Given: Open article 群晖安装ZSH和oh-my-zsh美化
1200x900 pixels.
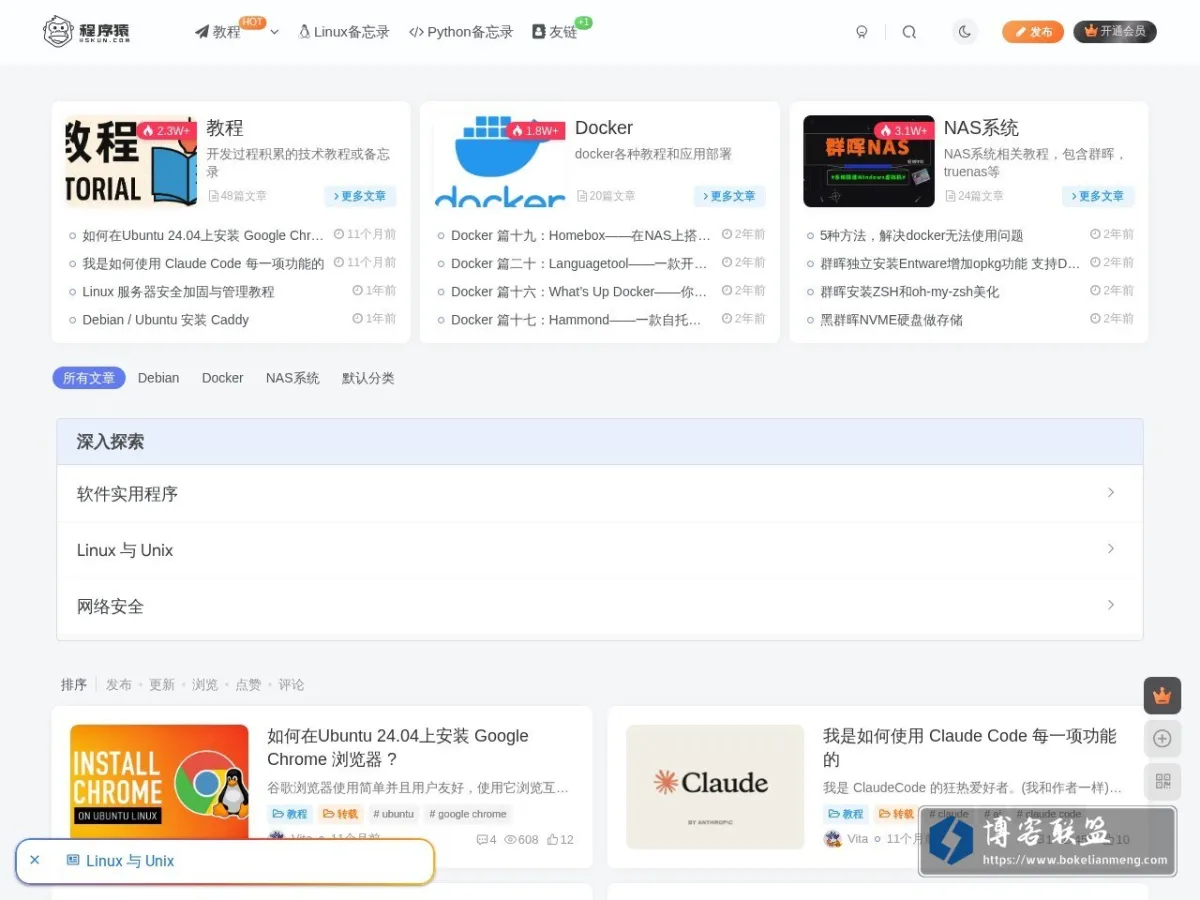Looking at the screenshot, I should 910,292.
